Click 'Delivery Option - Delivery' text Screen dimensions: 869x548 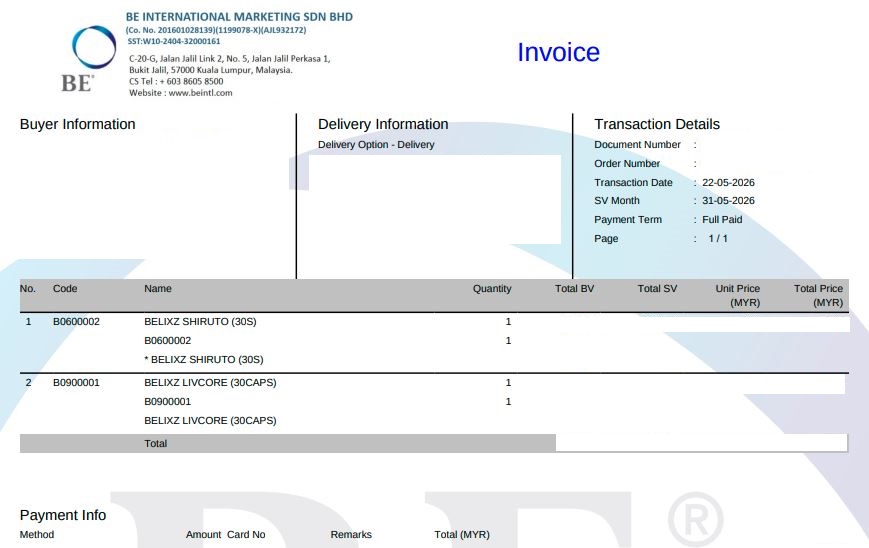click(376, 145)
